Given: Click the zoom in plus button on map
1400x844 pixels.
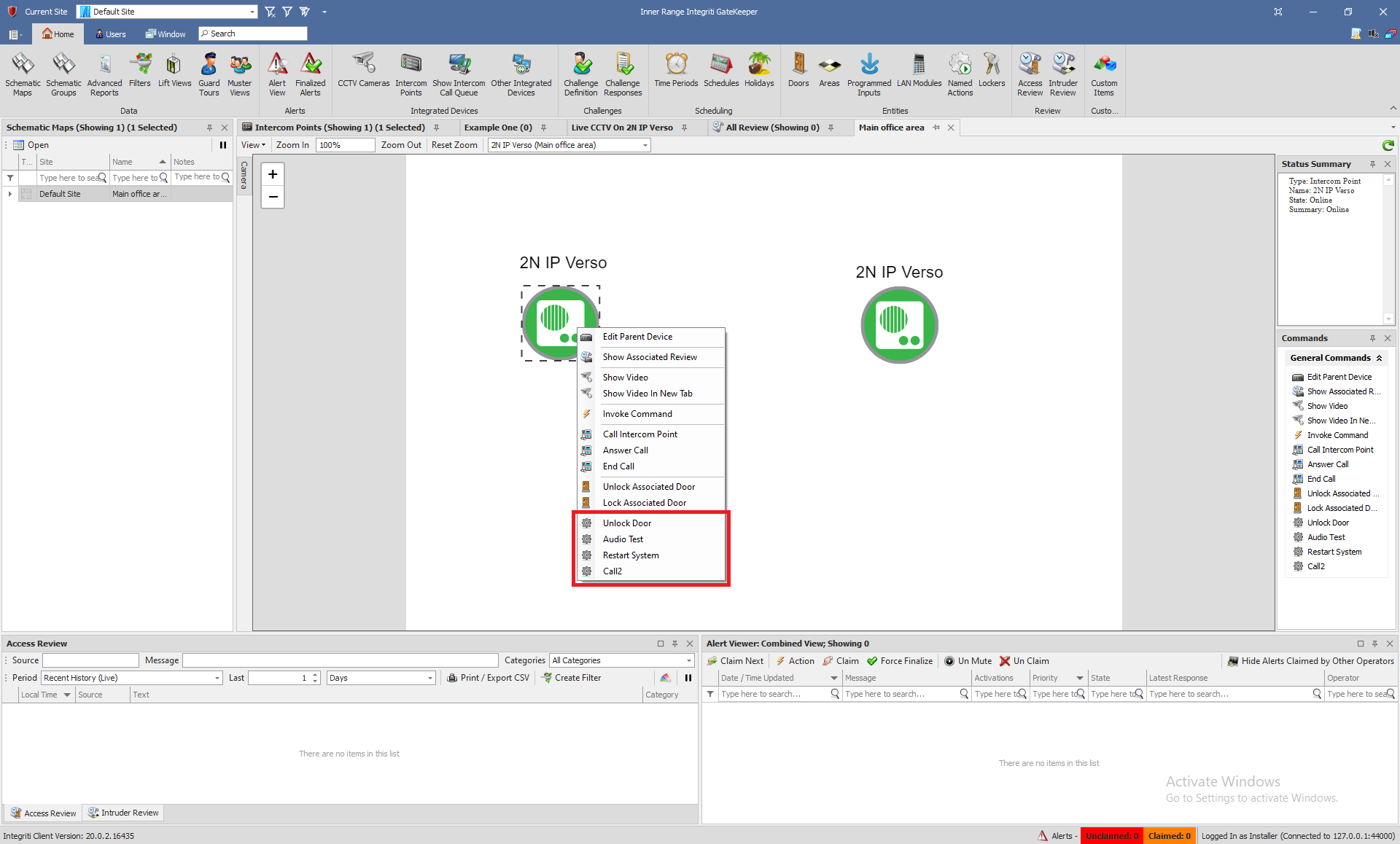Looking at the screenshot, I should click(x=273, y=174).
